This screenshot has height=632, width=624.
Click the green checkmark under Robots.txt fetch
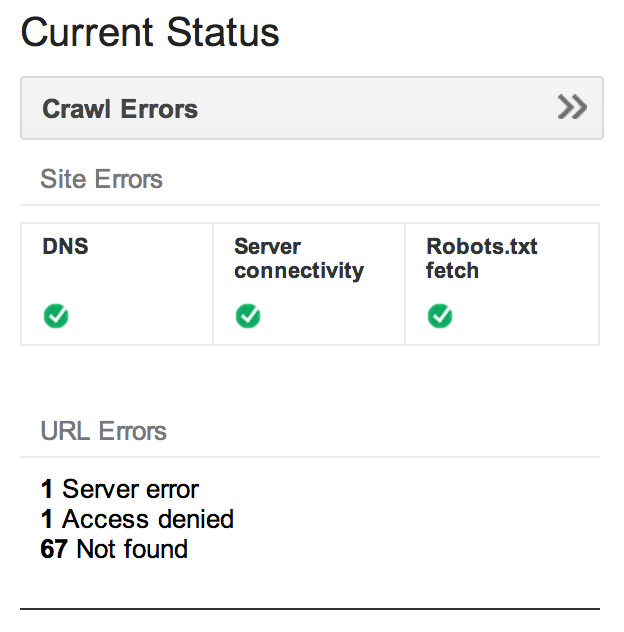(x=440, y=316)
